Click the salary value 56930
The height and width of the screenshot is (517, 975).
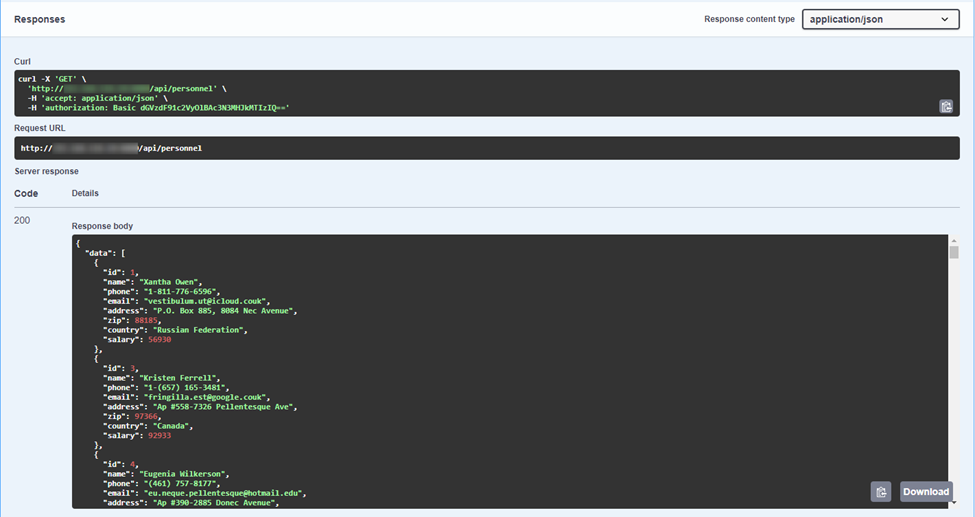coord(159,340)
